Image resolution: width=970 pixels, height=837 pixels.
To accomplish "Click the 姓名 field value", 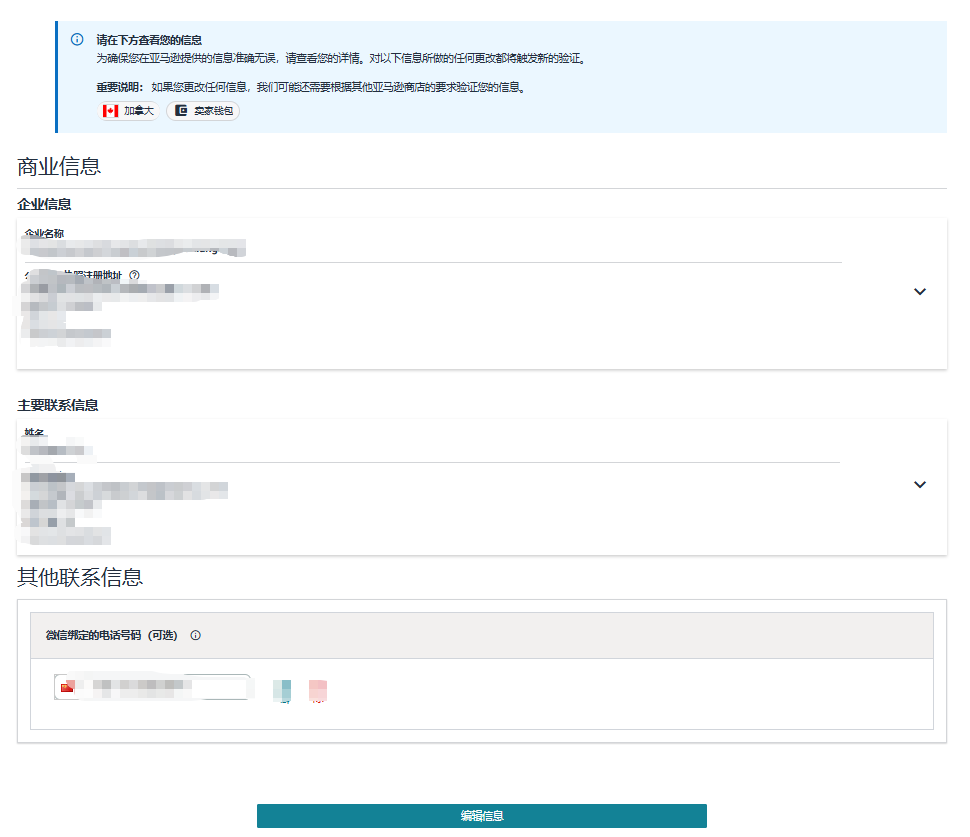I will click(x=55, y=449).
